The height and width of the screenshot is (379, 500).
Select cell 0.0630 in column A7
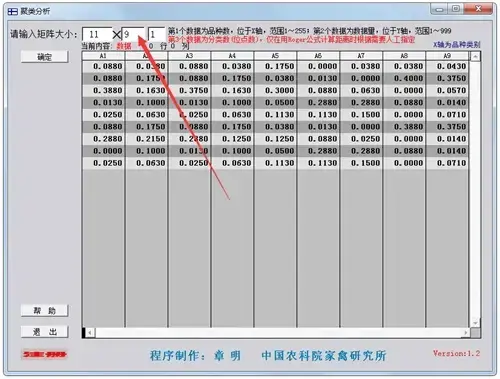pos(361,90)
